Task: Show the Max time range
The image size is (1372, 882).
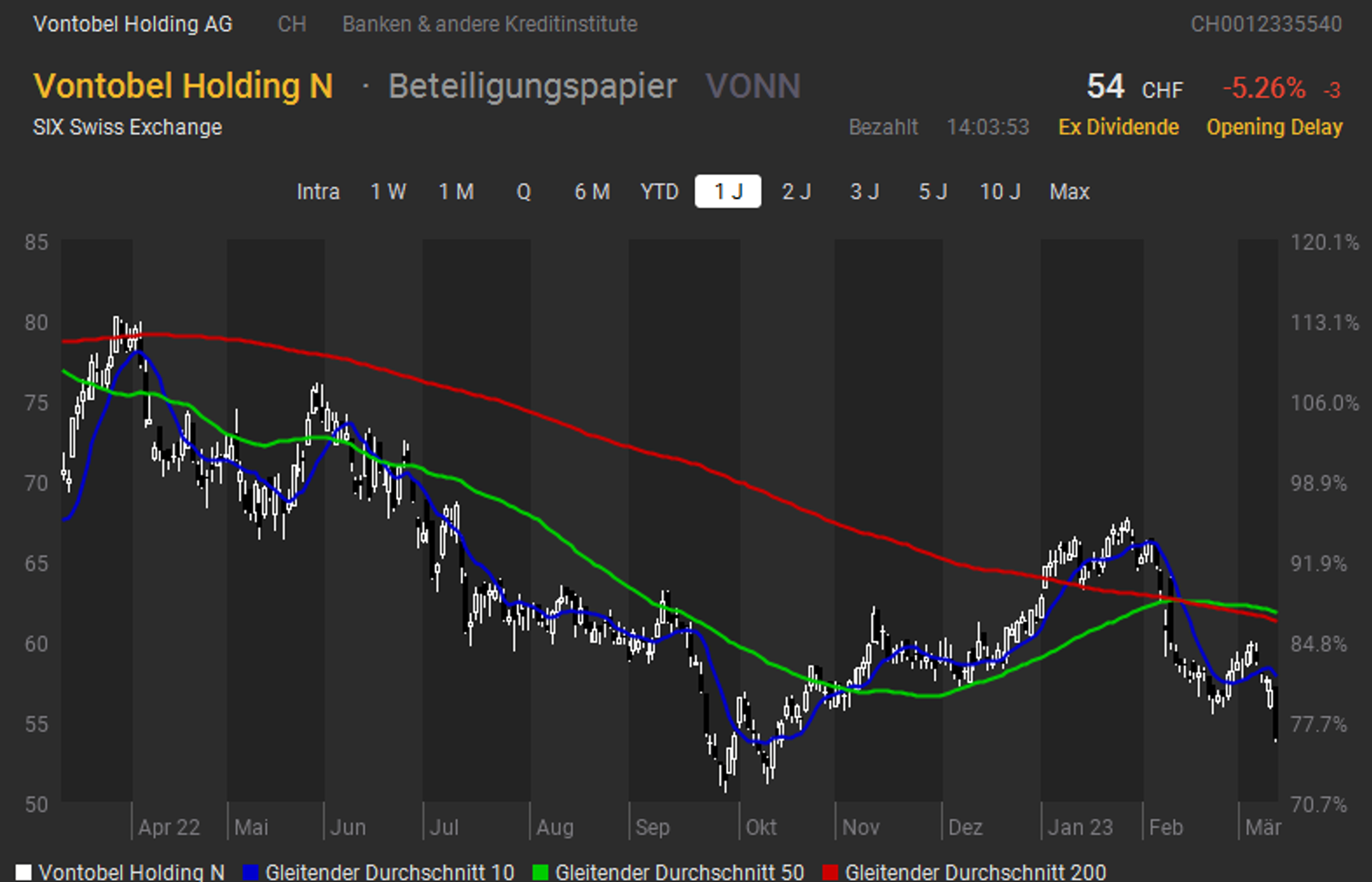Action: [1069, 191]
